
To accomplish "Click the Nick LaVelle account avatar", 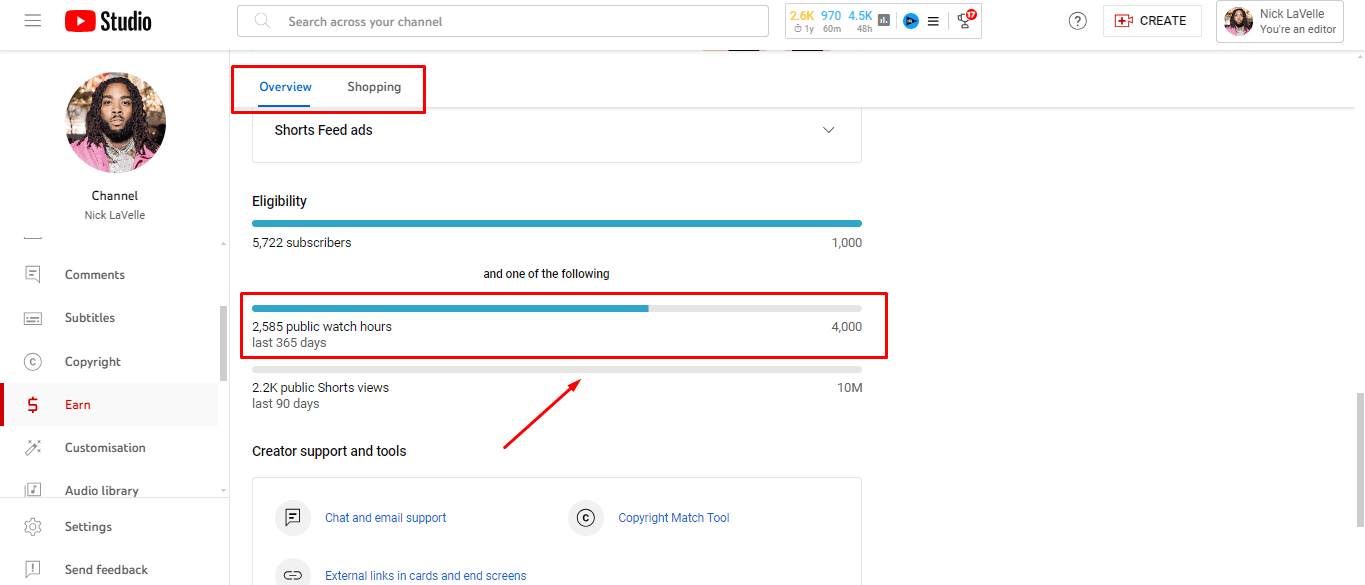I will 1238,21.
